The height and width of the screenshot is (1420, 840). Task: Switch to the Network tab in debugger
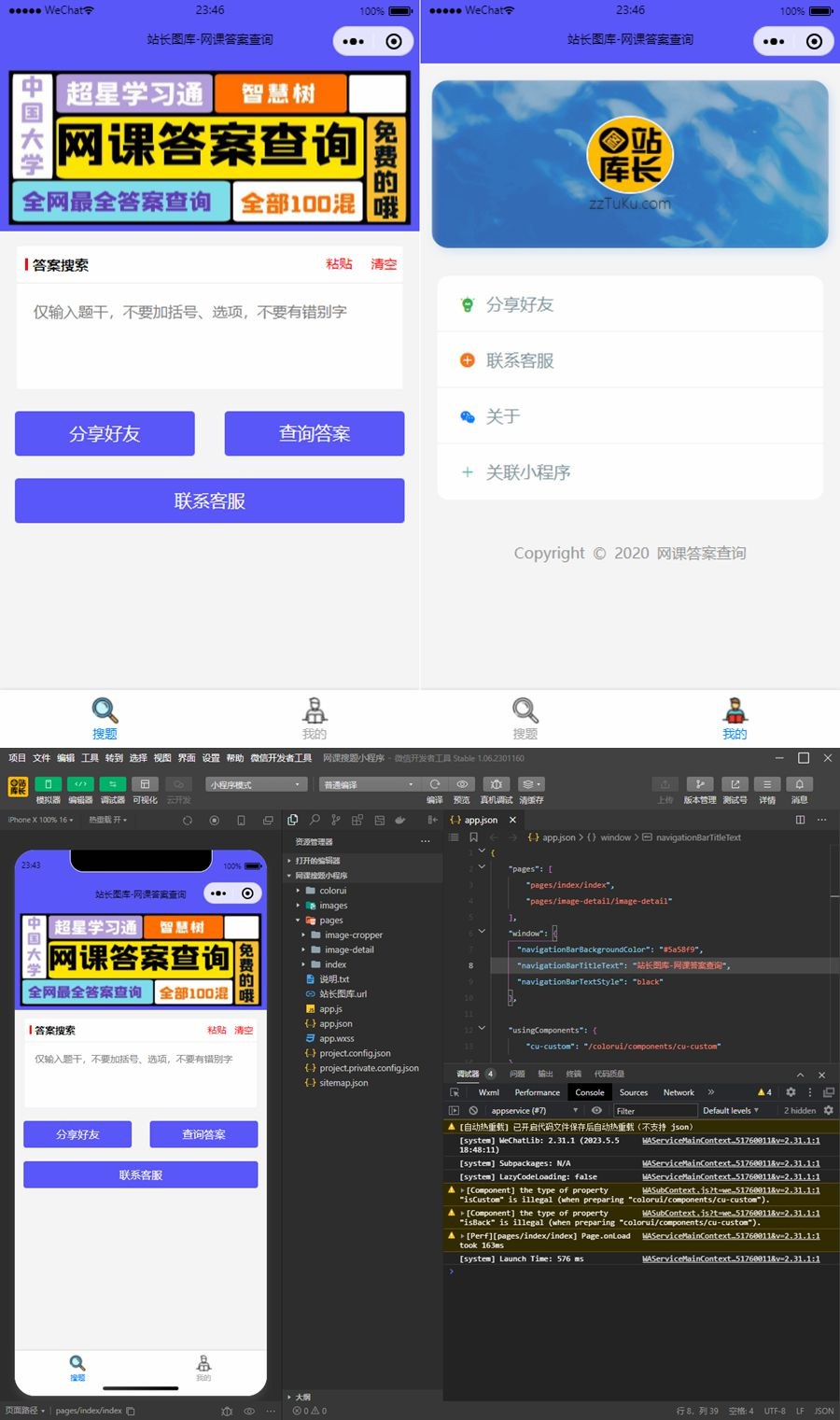point(679,1092)
